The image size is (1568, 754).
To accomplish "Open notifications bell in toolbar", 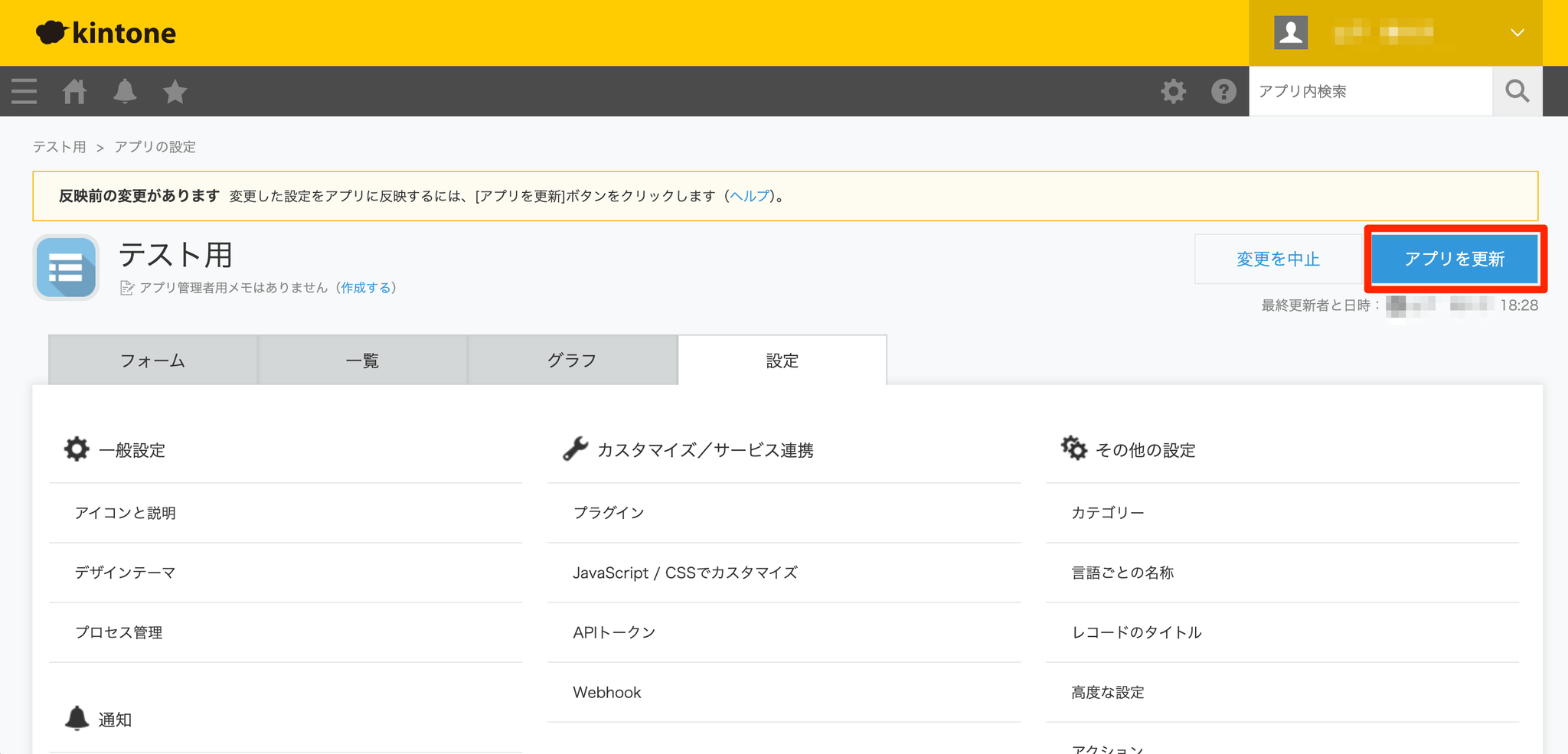I will coord(125,91).
